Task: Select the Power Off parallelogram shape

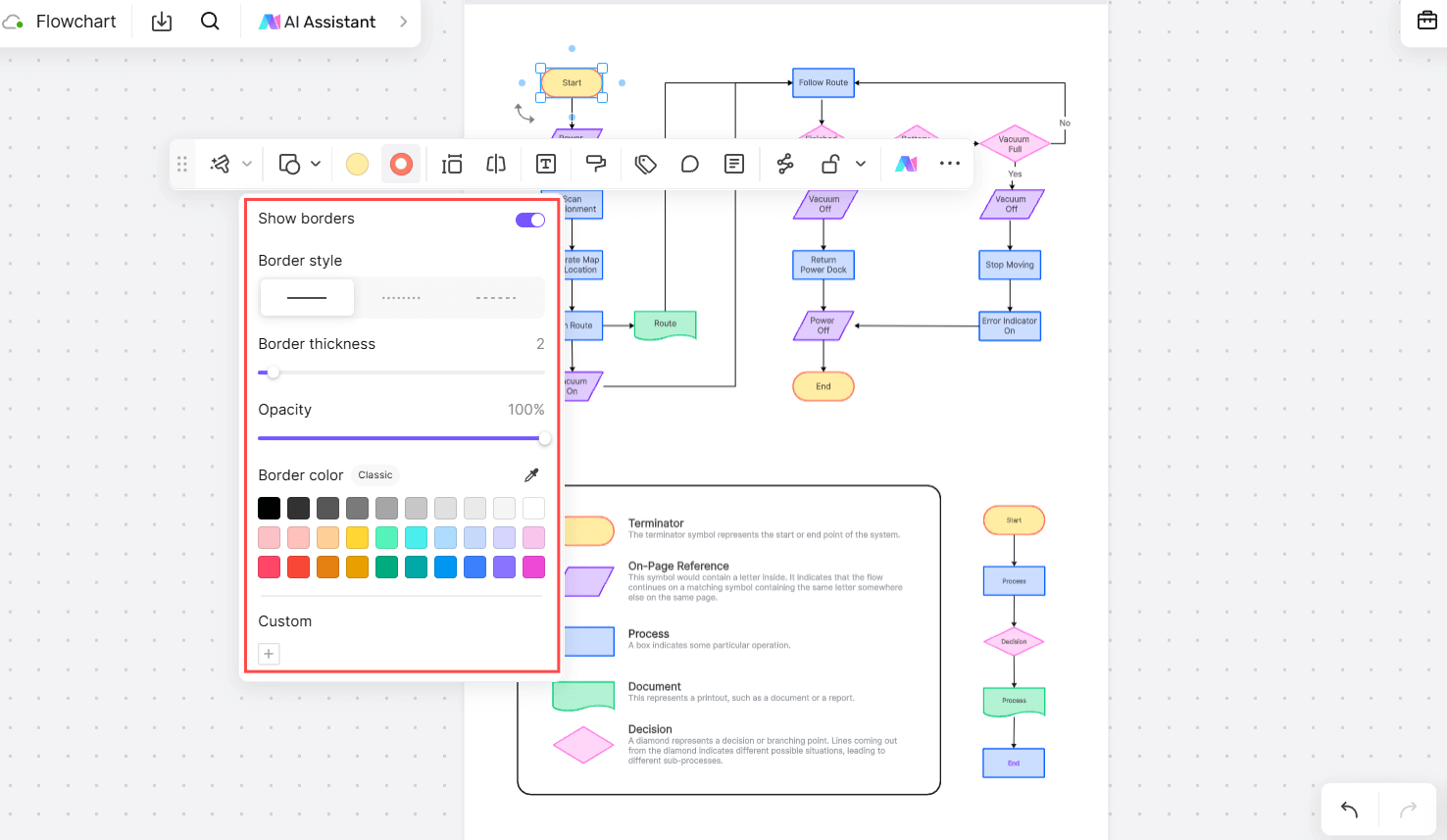Action: coord(823,326)
